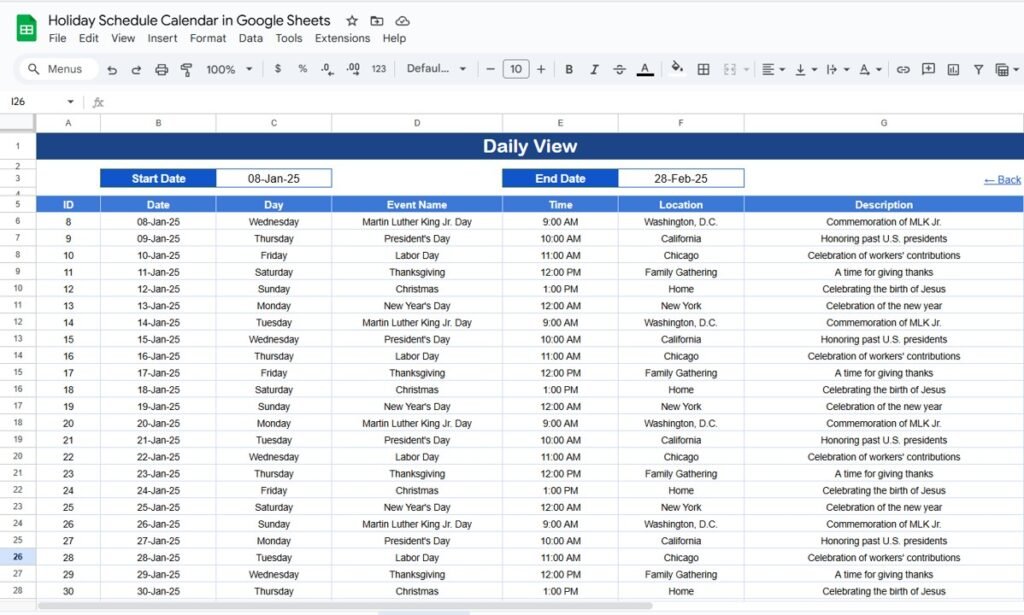The height and width of the screenshot is (615, 1024).
Task: Open the Data menu
Action: click(x=253, y=38)
